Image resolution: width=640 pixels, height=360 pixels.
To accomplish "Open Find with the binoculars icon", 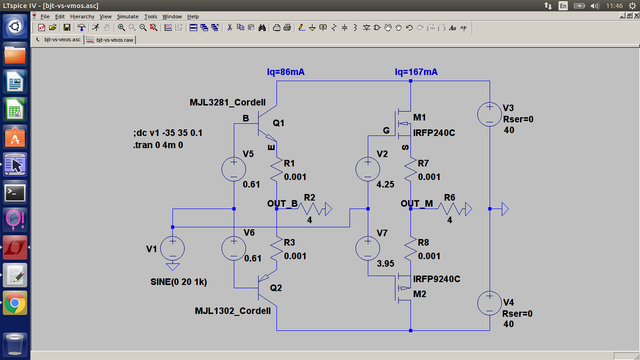I will pyautogui.click(x=262, y=28).
